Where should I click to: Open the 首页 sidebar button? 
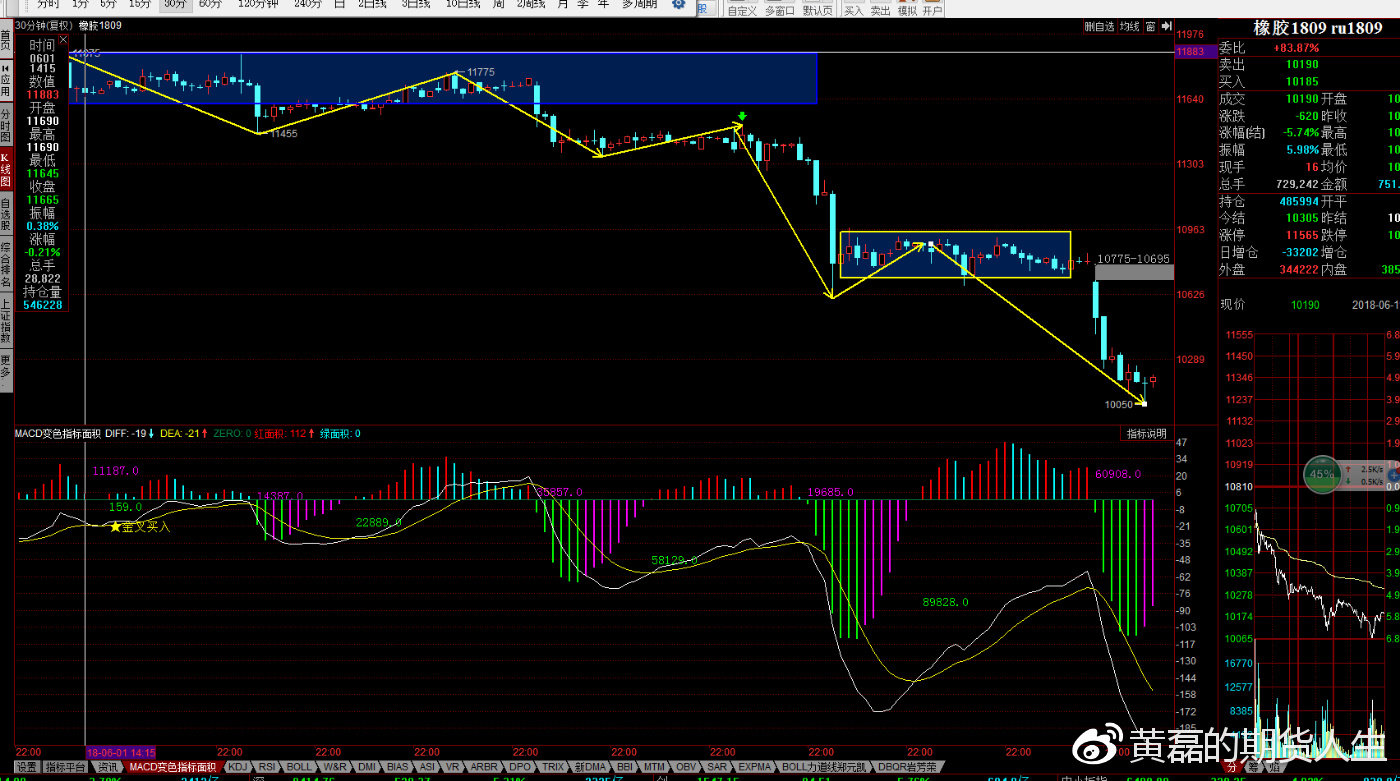pyautogui.click(x=6, y=40)
